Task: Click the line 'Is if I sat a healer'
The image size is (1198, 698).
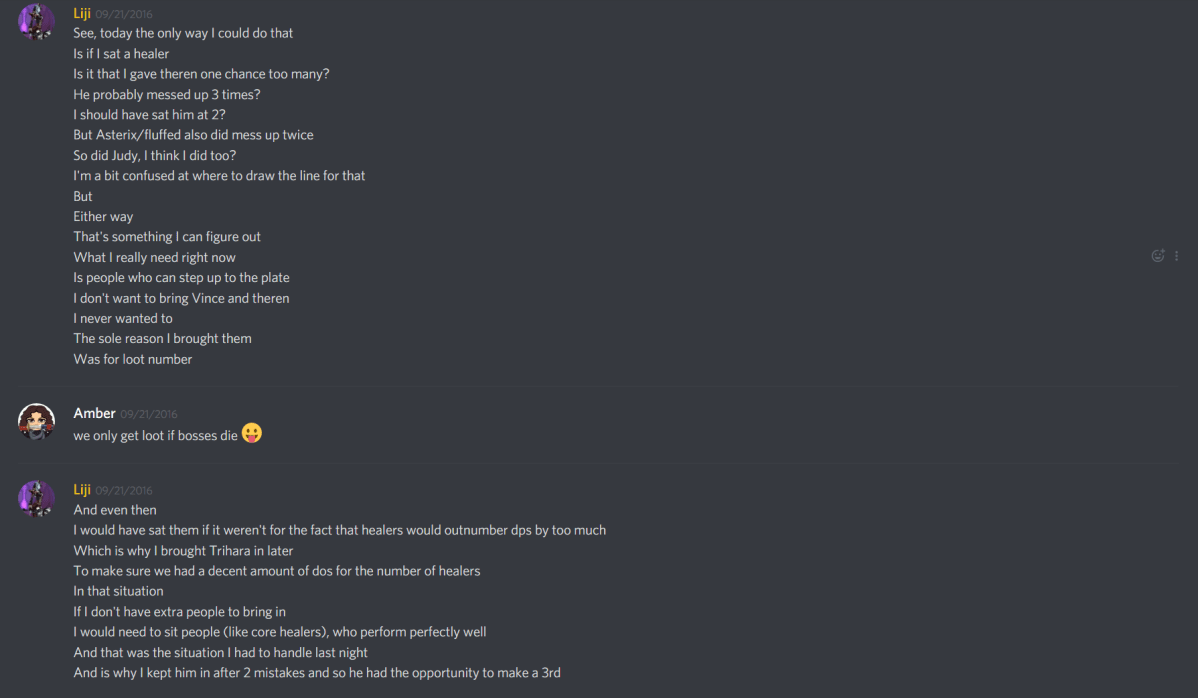Action: pos(120,53)
